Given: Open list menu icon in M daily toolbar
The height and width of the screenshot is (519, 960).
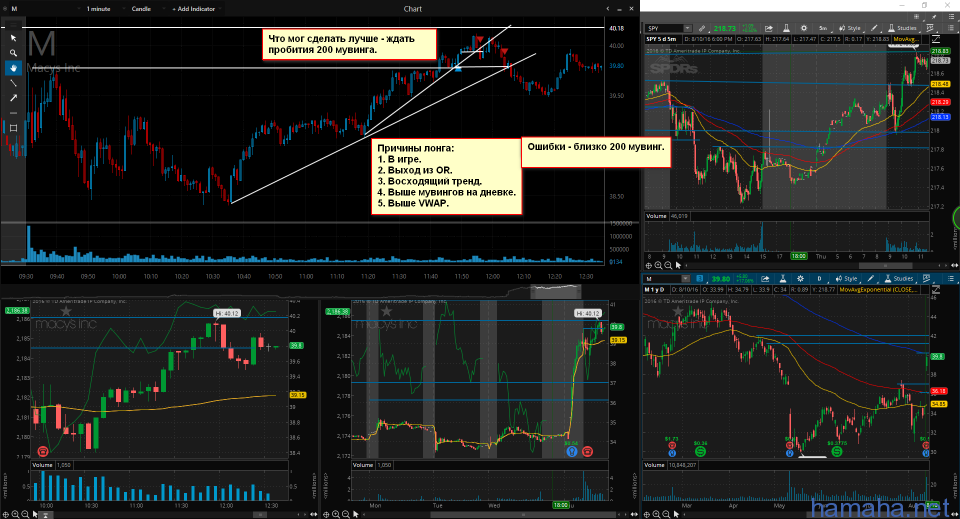Looking at the screenshot, I should (x=951, y=278).
